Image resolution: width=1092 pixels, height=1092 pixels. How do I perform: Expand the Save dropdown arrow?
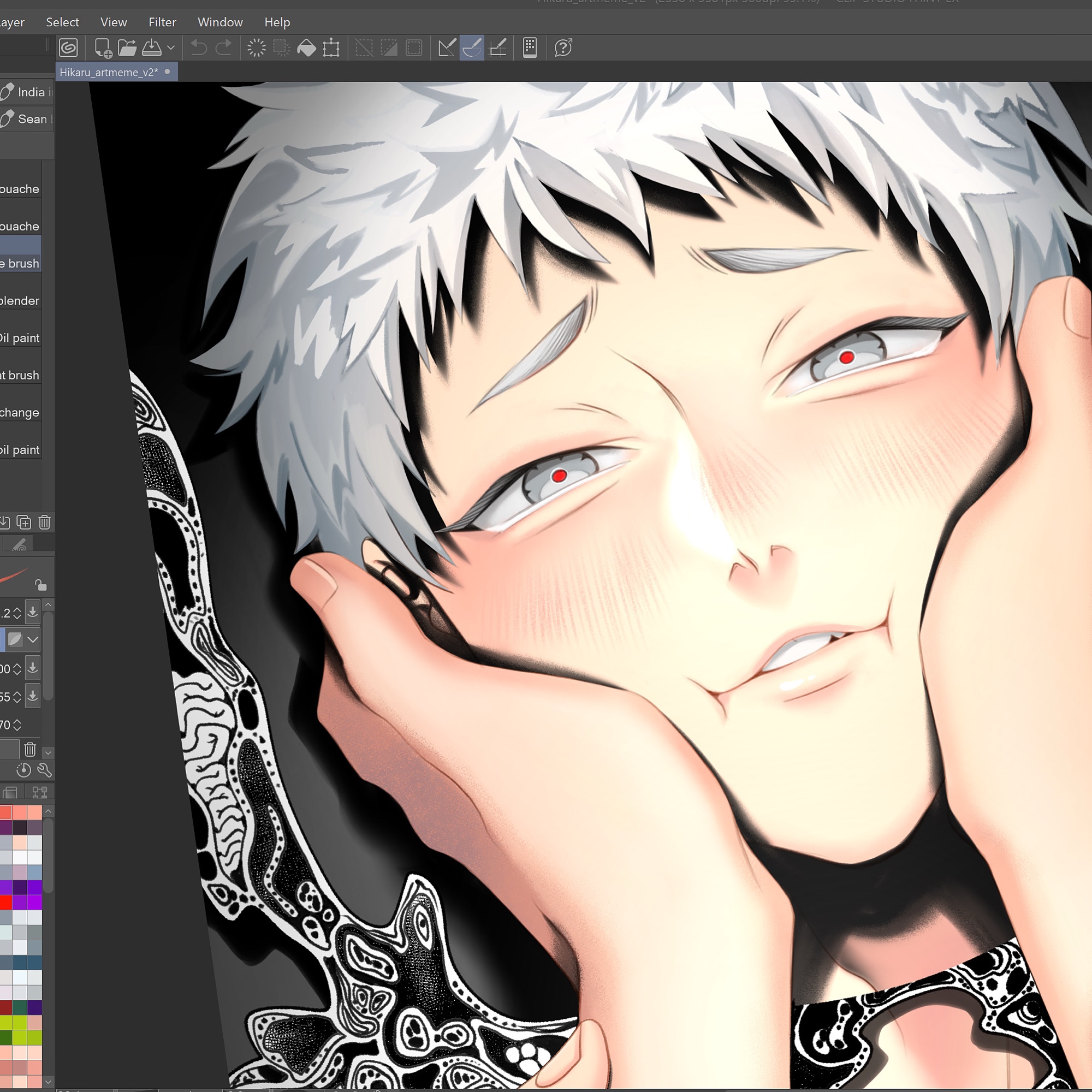click(171, 48)
